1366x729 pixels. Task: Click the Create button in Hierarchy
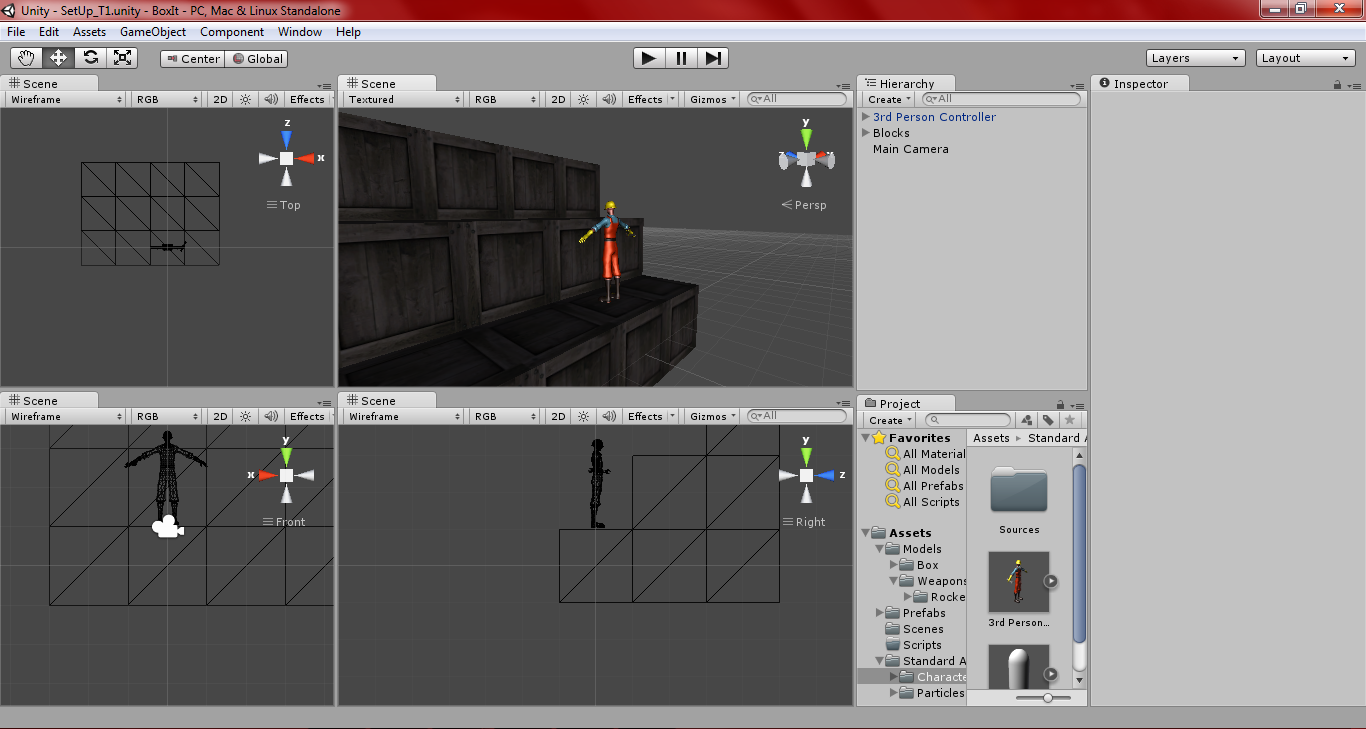pyautogui.click(x=889, y=99)
